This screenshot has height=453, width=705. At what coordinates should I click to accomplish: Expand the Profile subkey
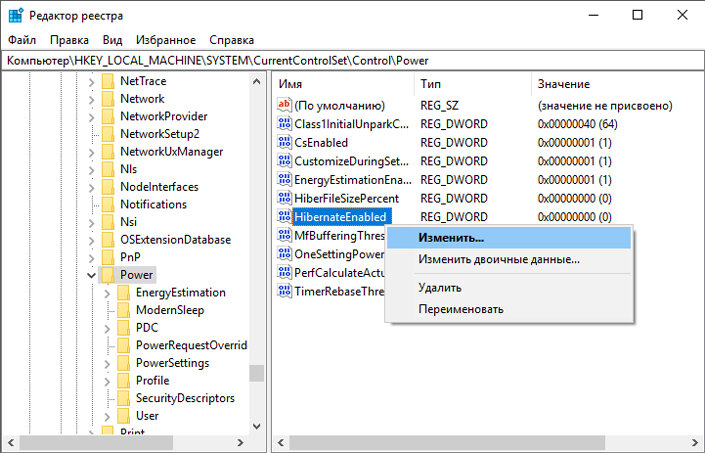107,381
